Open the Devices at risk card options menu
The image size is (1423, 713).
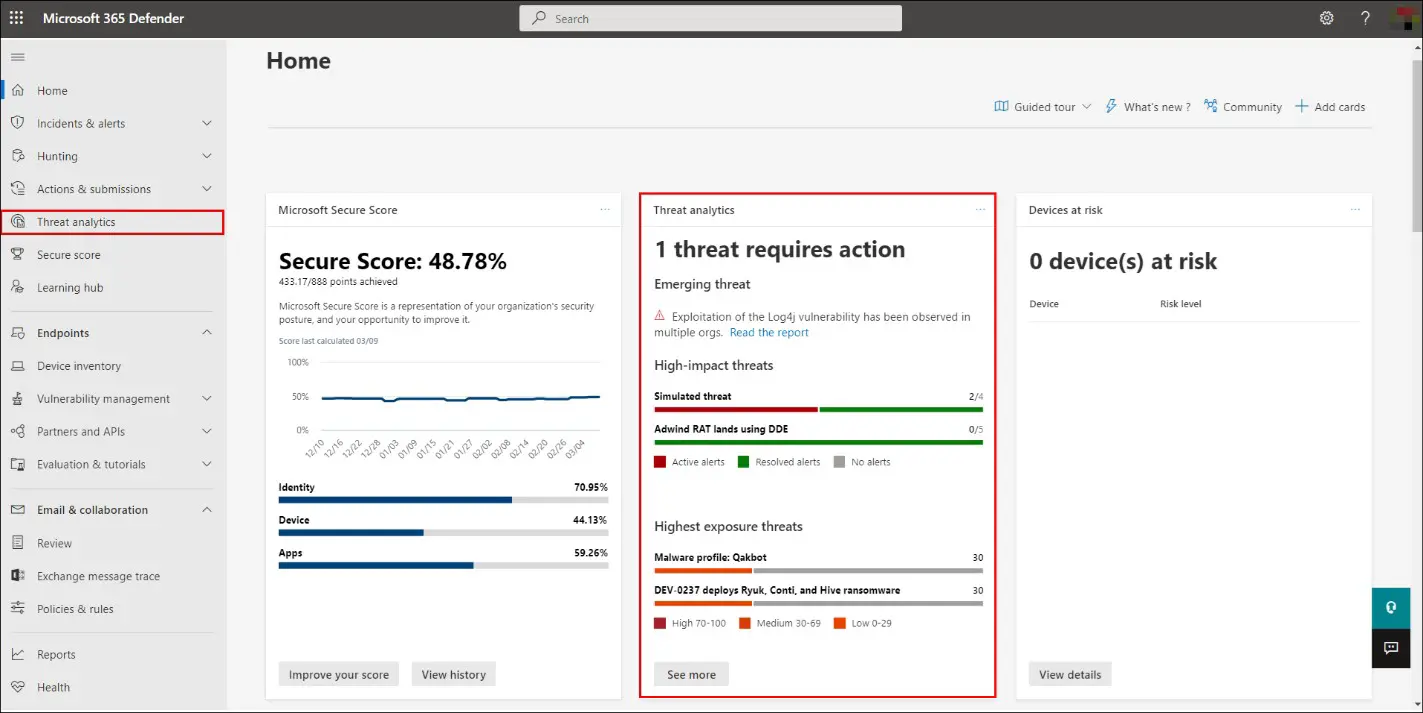pyautogui.click(x=1355, y=209)
